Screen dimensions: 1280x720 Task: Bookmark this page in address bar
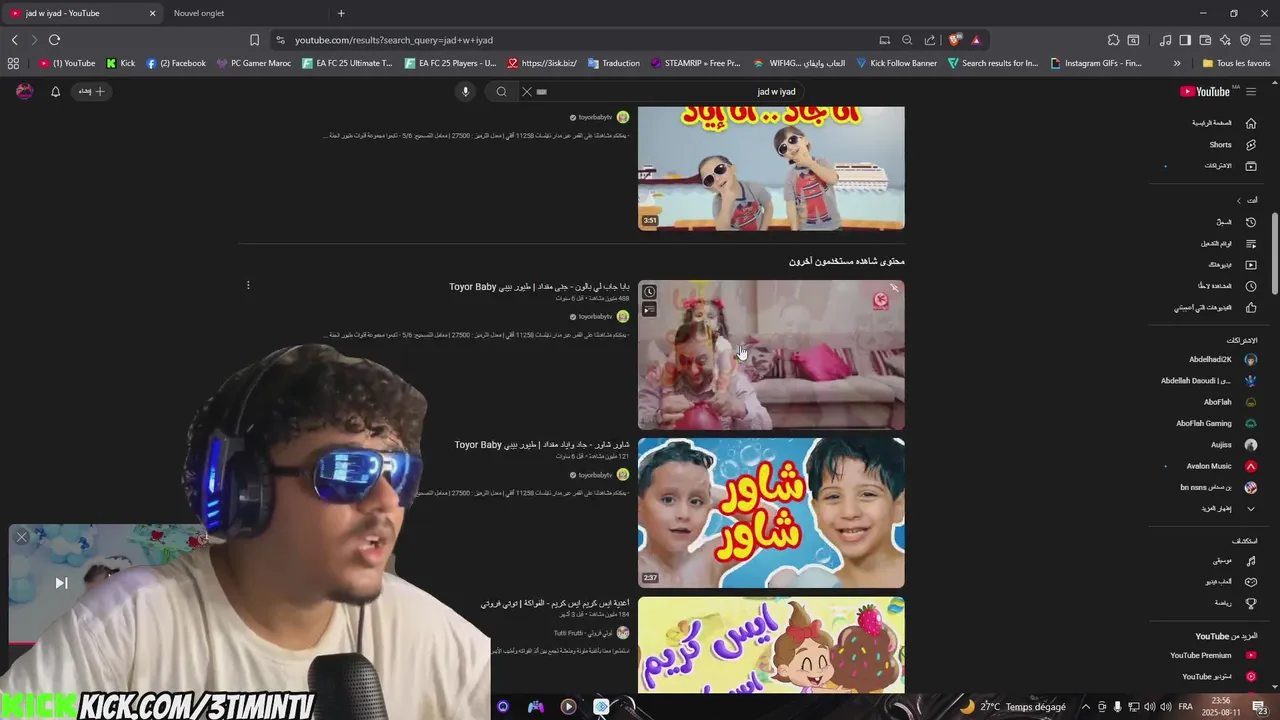click(x=254, y=40)
